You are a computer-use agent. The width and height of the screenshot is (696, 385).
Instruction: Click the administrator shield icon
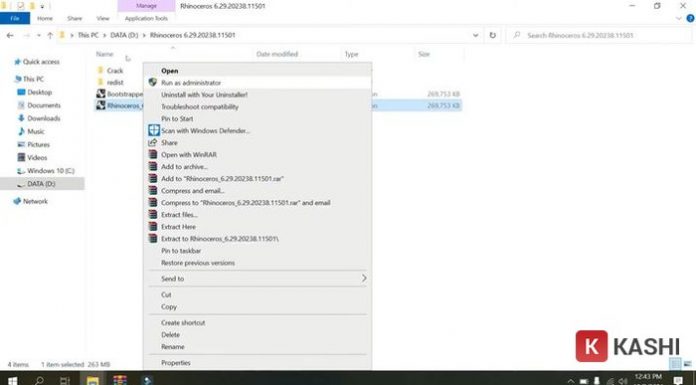153,82
